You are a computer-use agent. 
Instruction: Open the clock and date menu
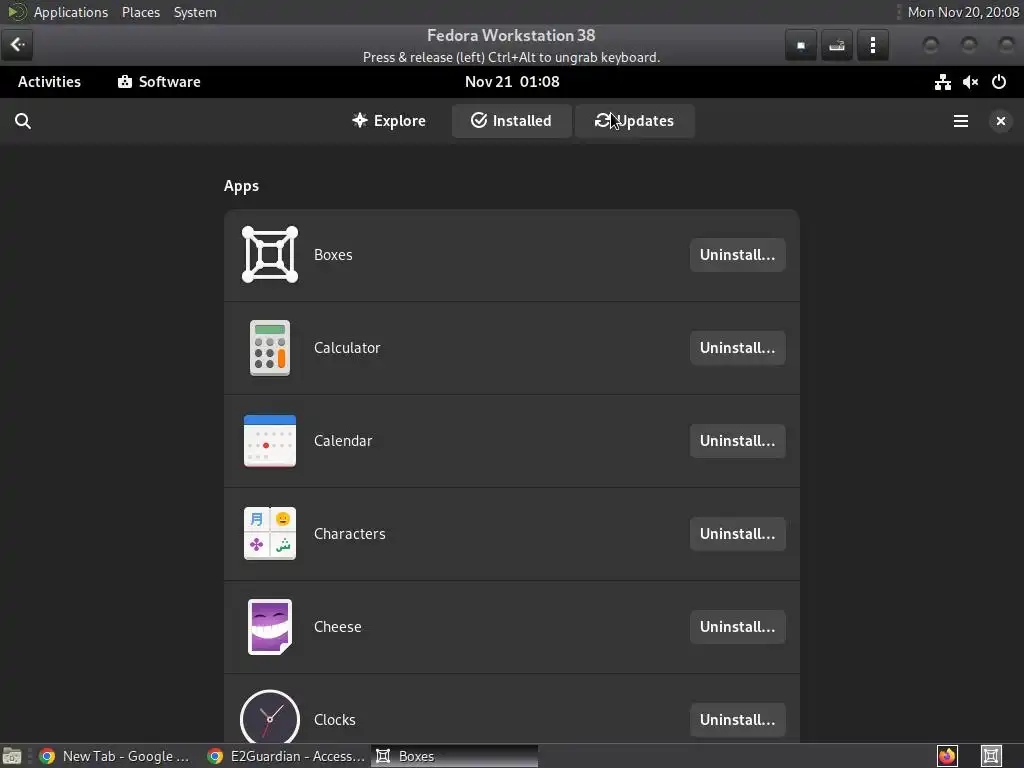(x=512, y=82)
